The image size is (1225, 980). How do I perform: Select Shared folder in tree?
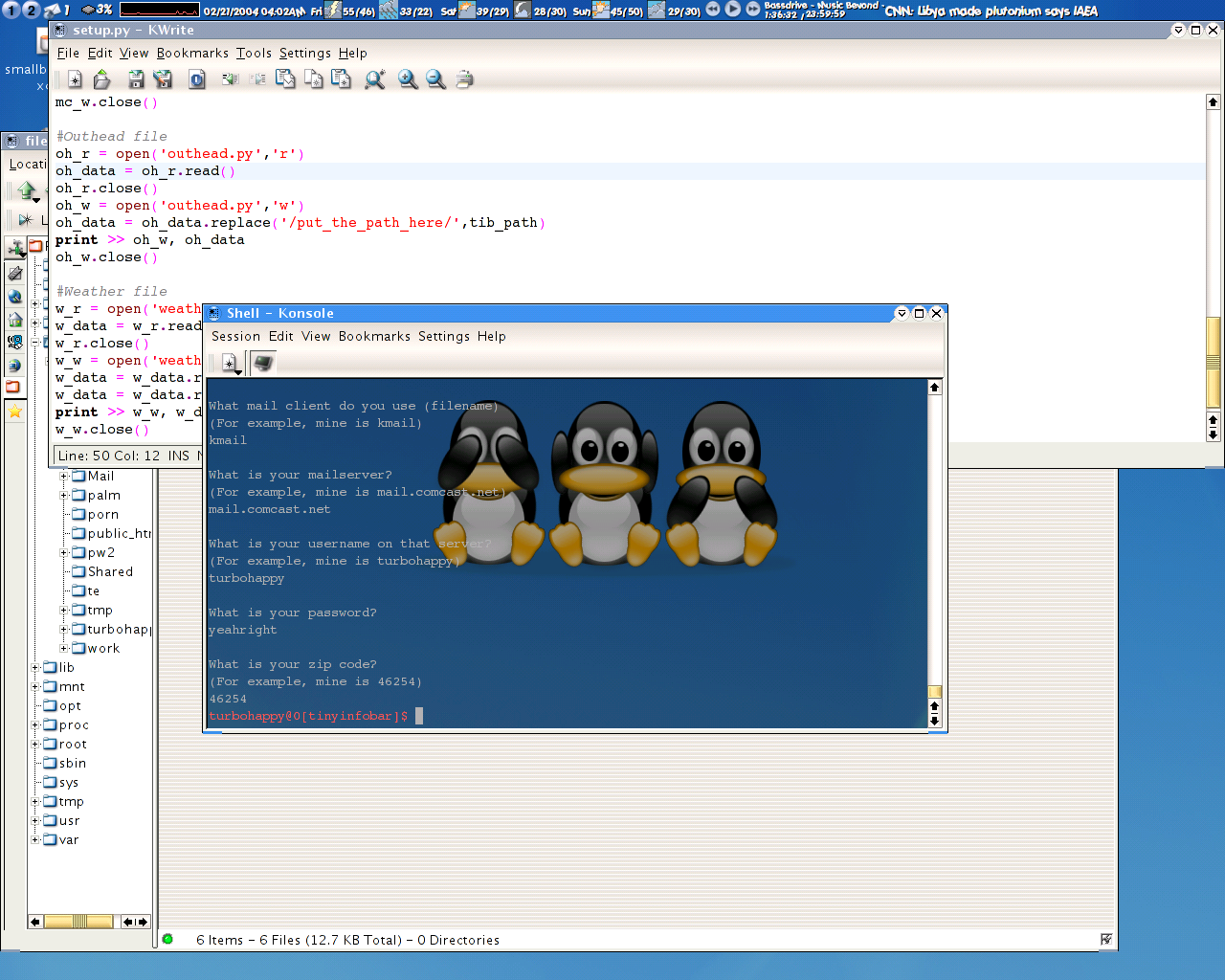coord(102,571)
